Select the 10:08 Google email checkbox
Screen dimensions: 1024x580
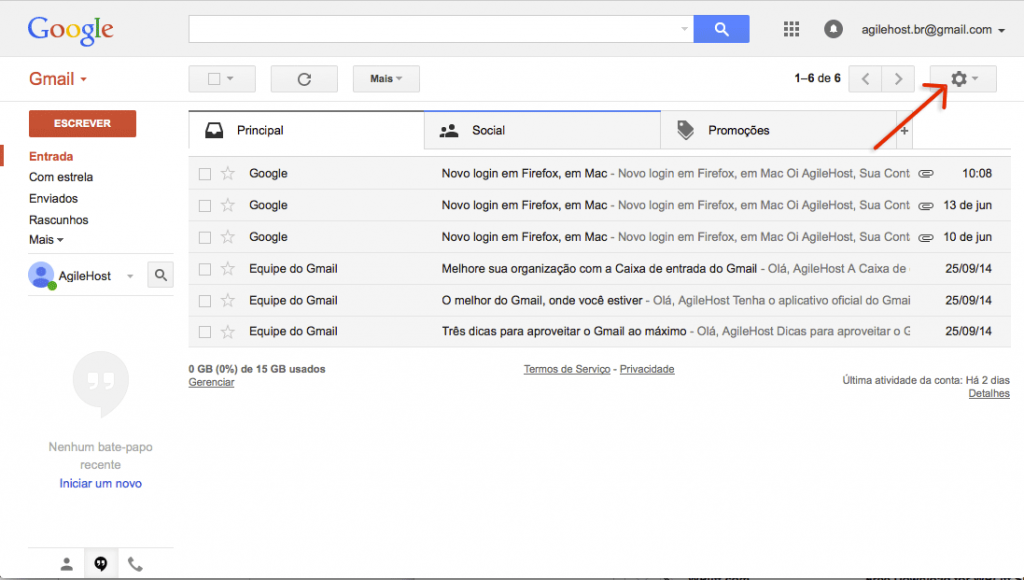point(205,174)
